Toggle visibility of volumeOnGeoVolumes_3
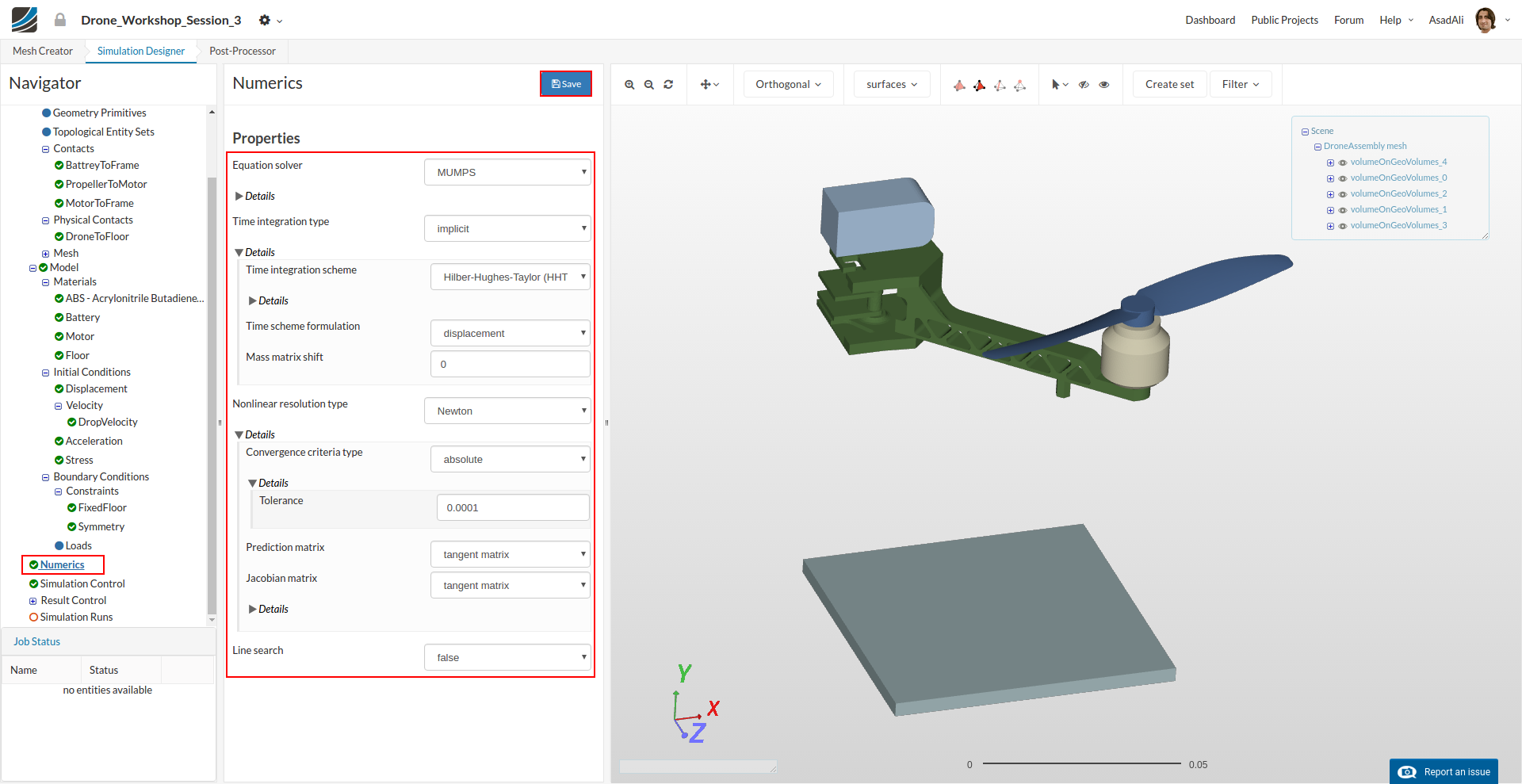This screenshot has width=1522, height=784. pyautogui.click(x=1343, y=226)
